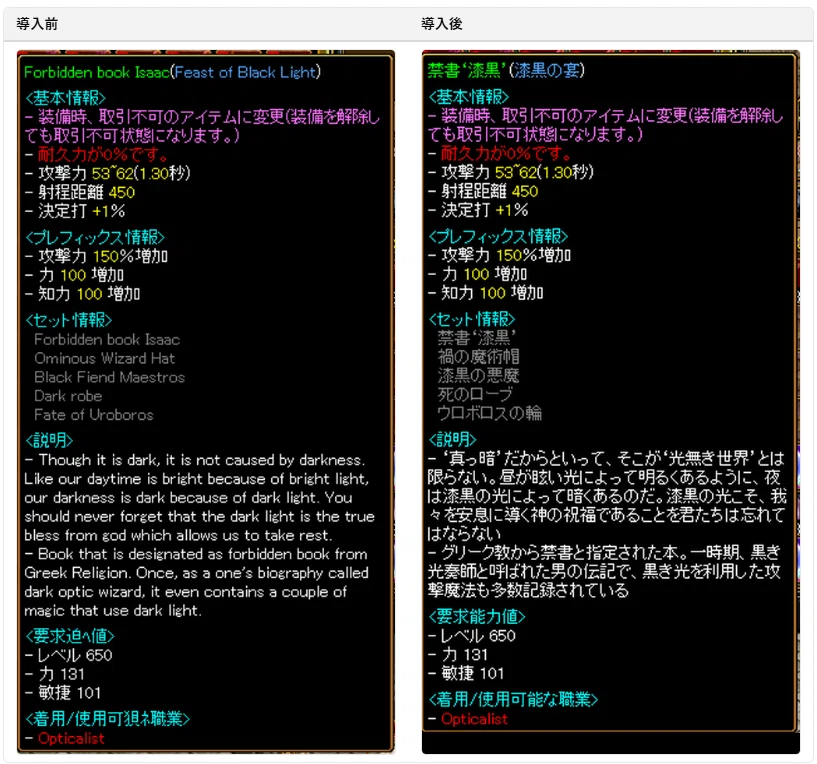The width and height of the screenshot is (817, 764).
Task: Click <説明> header in the English tooltip
Action: coord(49,440)
